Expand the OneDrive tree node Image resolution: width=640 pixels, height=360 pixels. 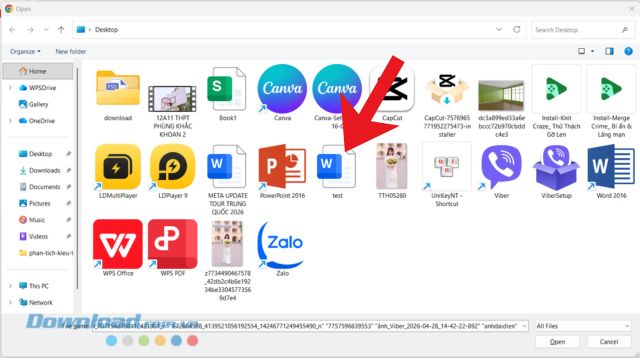coord(10,121)
